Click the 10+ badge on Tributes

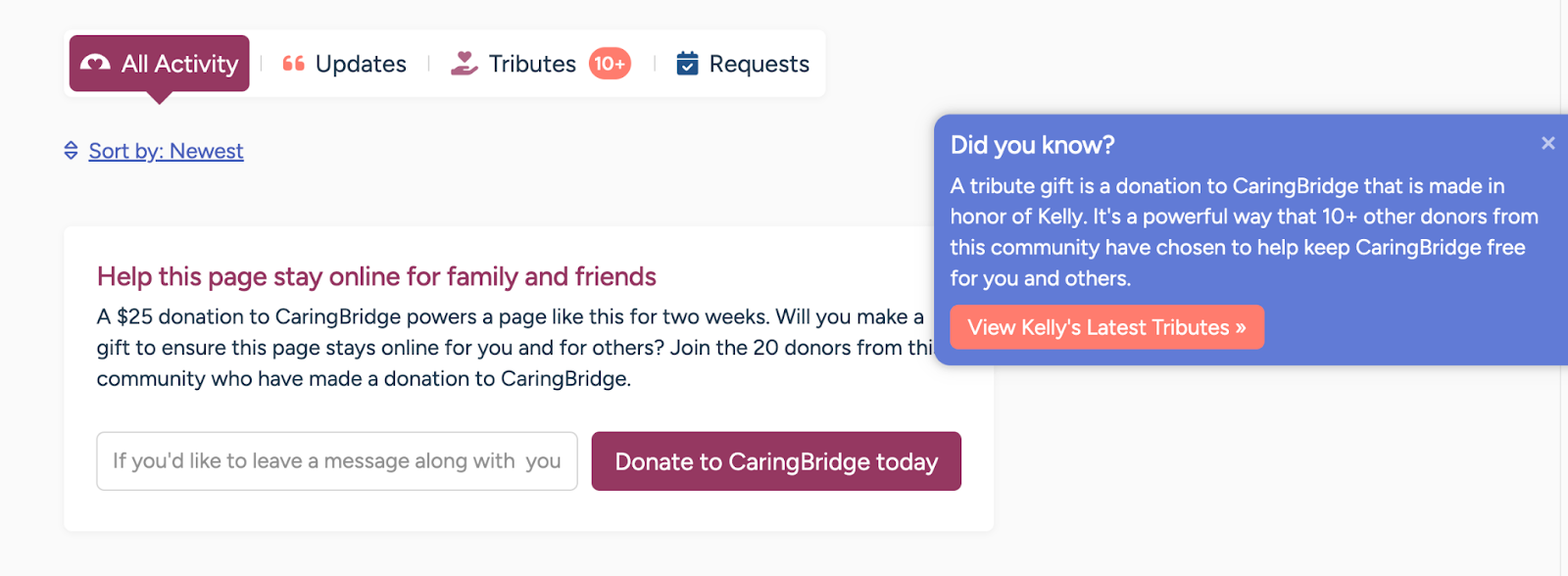click(x=609, y=64)
